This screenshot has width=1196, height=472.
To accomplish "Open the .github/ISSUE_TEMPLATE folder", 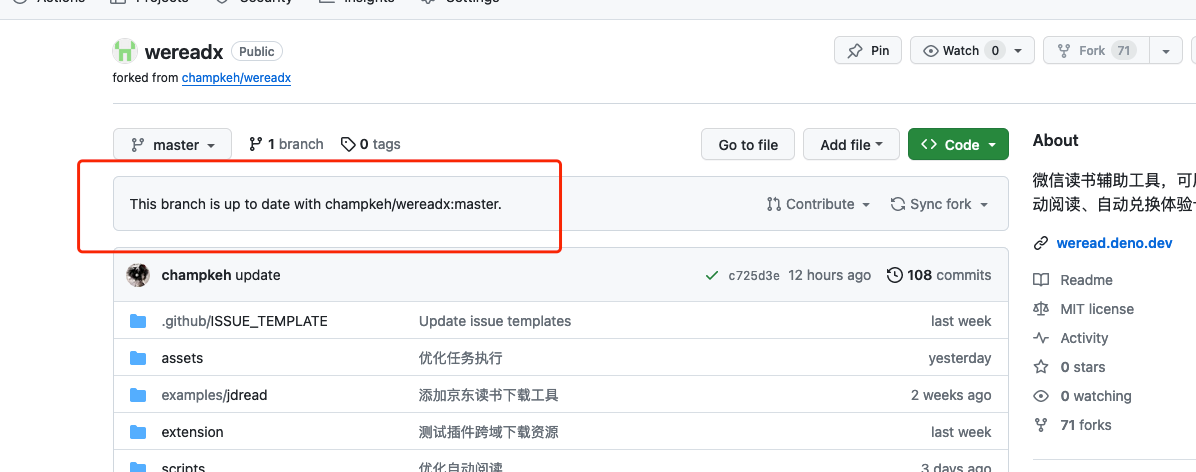I will click(x=244, y=321).
